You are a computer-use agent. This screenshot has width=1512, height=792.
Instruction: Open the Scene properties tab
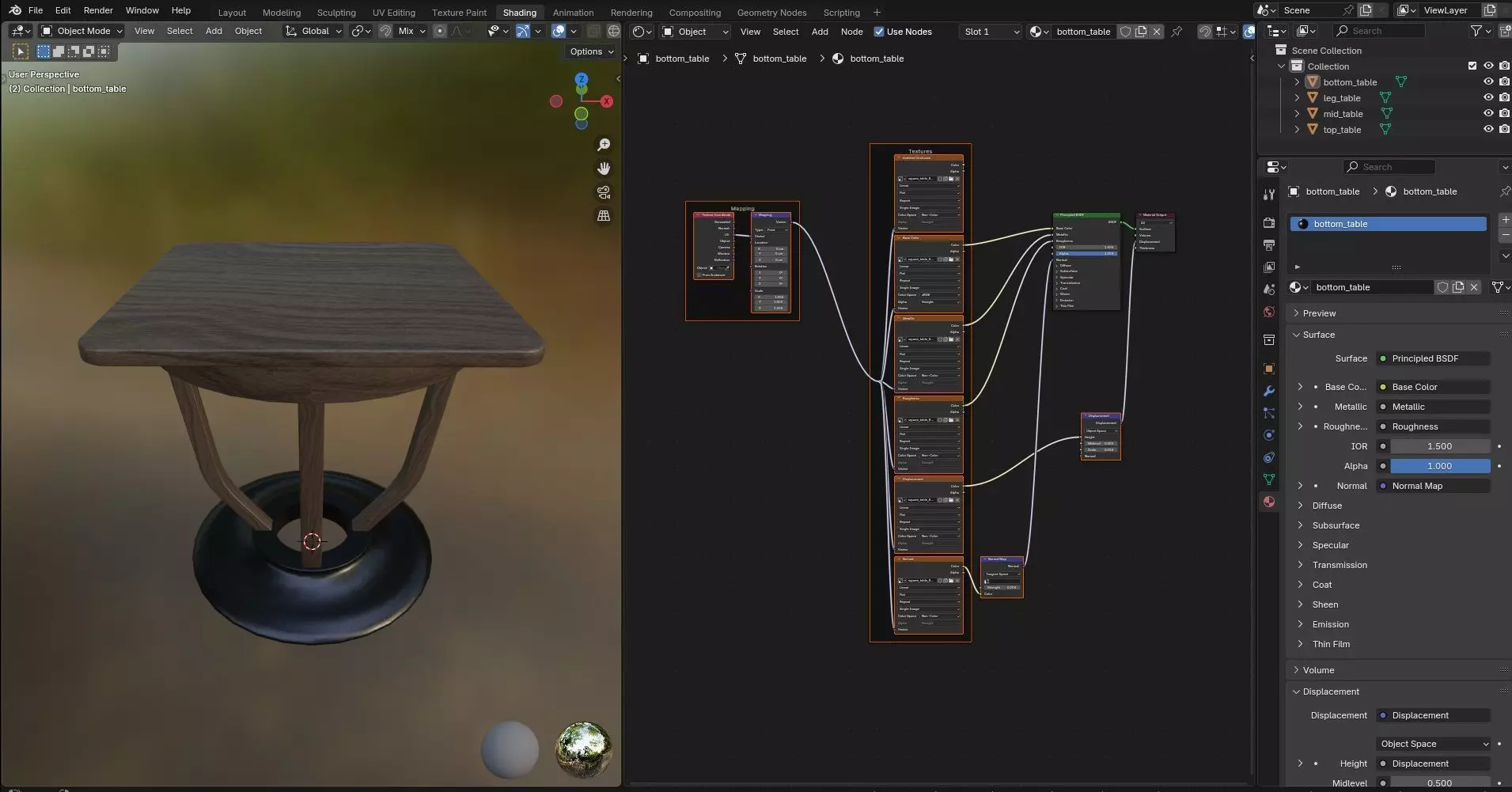pos(1269,290)
